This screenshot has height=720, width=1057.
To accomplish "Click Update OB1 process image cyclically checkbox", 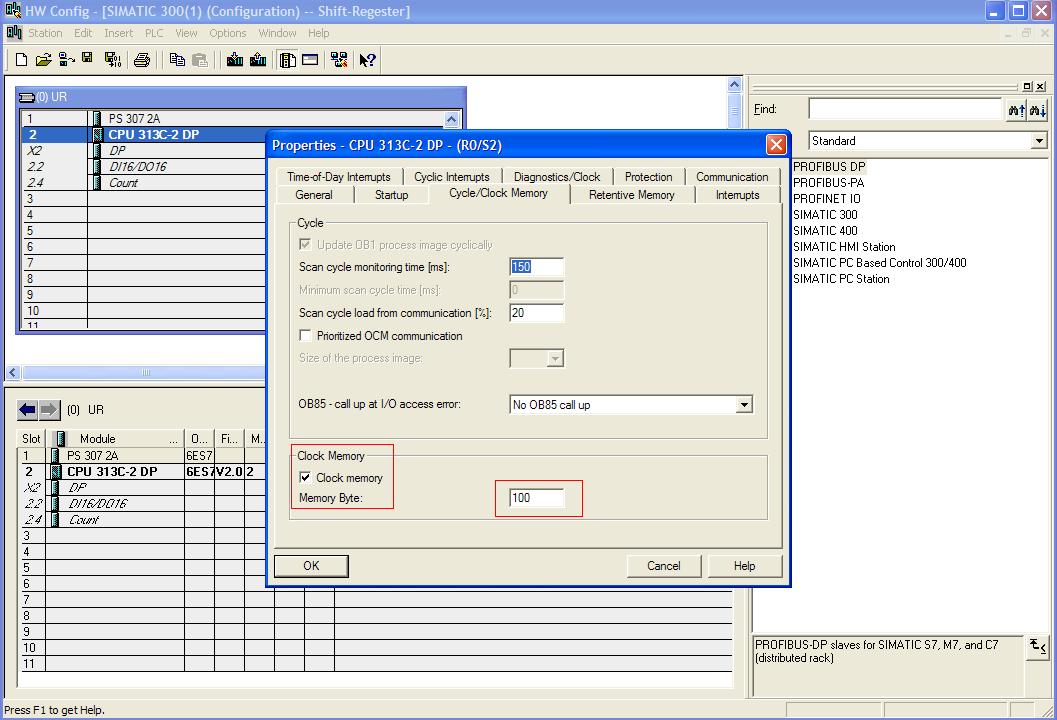I will tap(305, 244).
